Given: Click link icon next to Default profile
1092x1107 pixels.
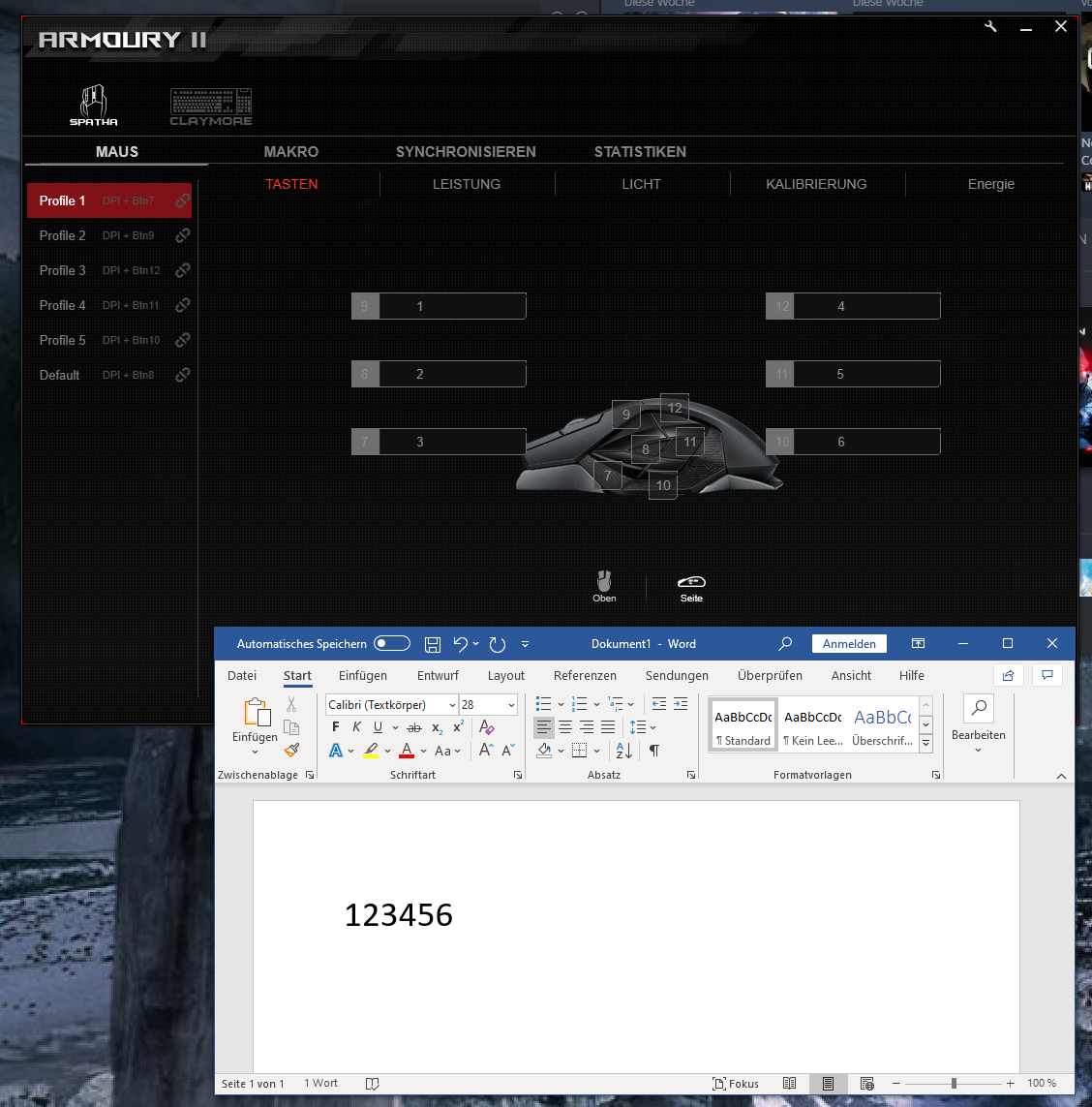Looking at the screenshot, I should [x=182, y=375].
